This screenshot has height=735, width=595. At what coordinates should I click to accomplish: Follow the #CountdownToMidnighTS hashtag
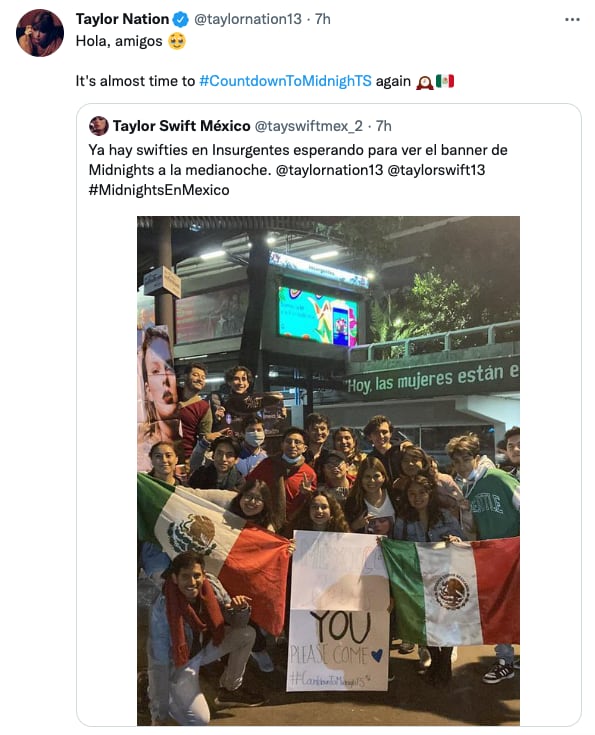pyautogui.click(x=285, y=81)
